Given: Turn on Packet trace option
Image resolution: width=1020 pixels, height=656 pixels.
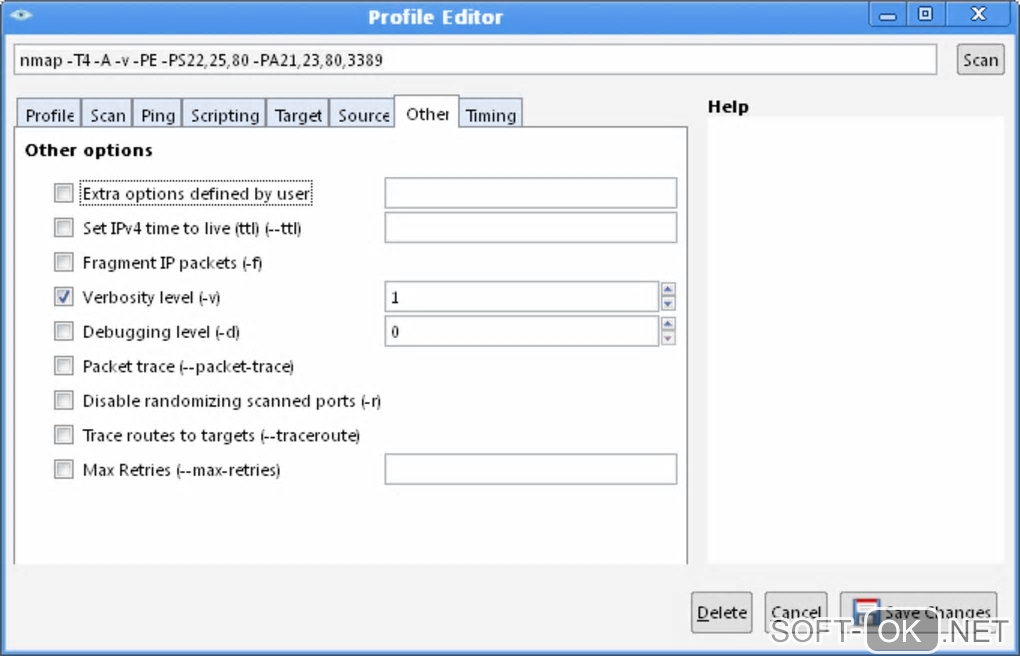Looking at the screenshot, I should (x=64, y=366).
